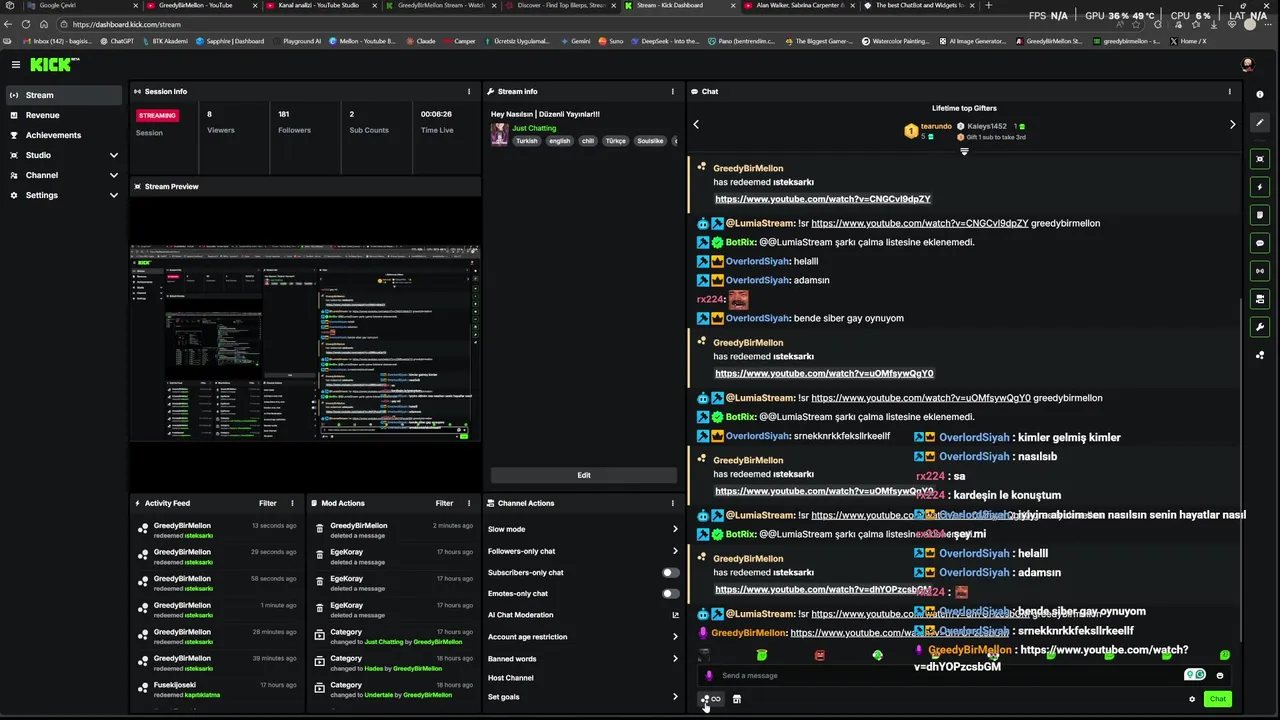
Task: Show next top gifters with right arrow
Action: click(x=1232, y=124)
